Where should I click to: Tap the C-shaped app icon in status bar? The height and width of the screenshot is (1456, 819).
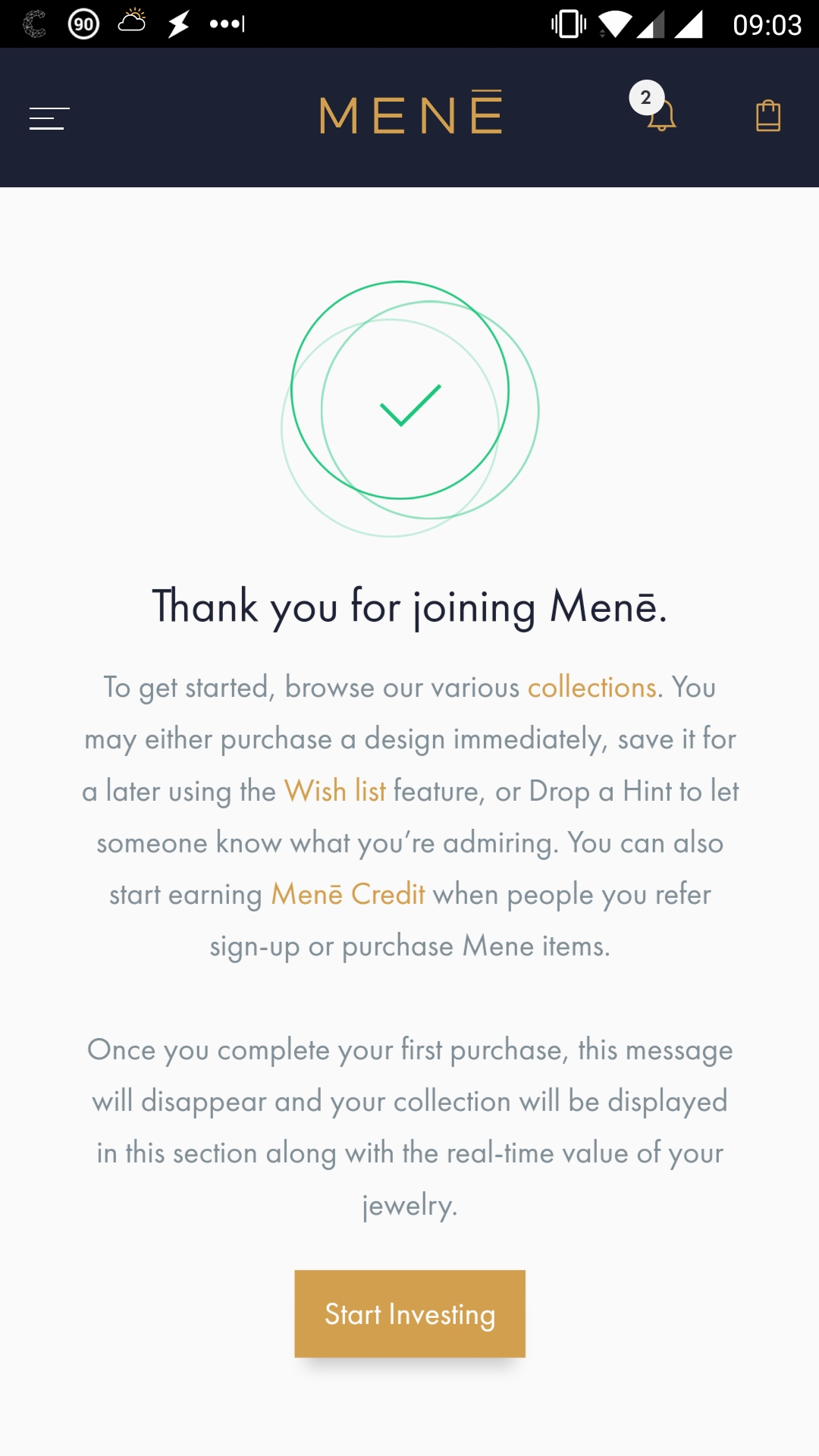pos(34,24)
